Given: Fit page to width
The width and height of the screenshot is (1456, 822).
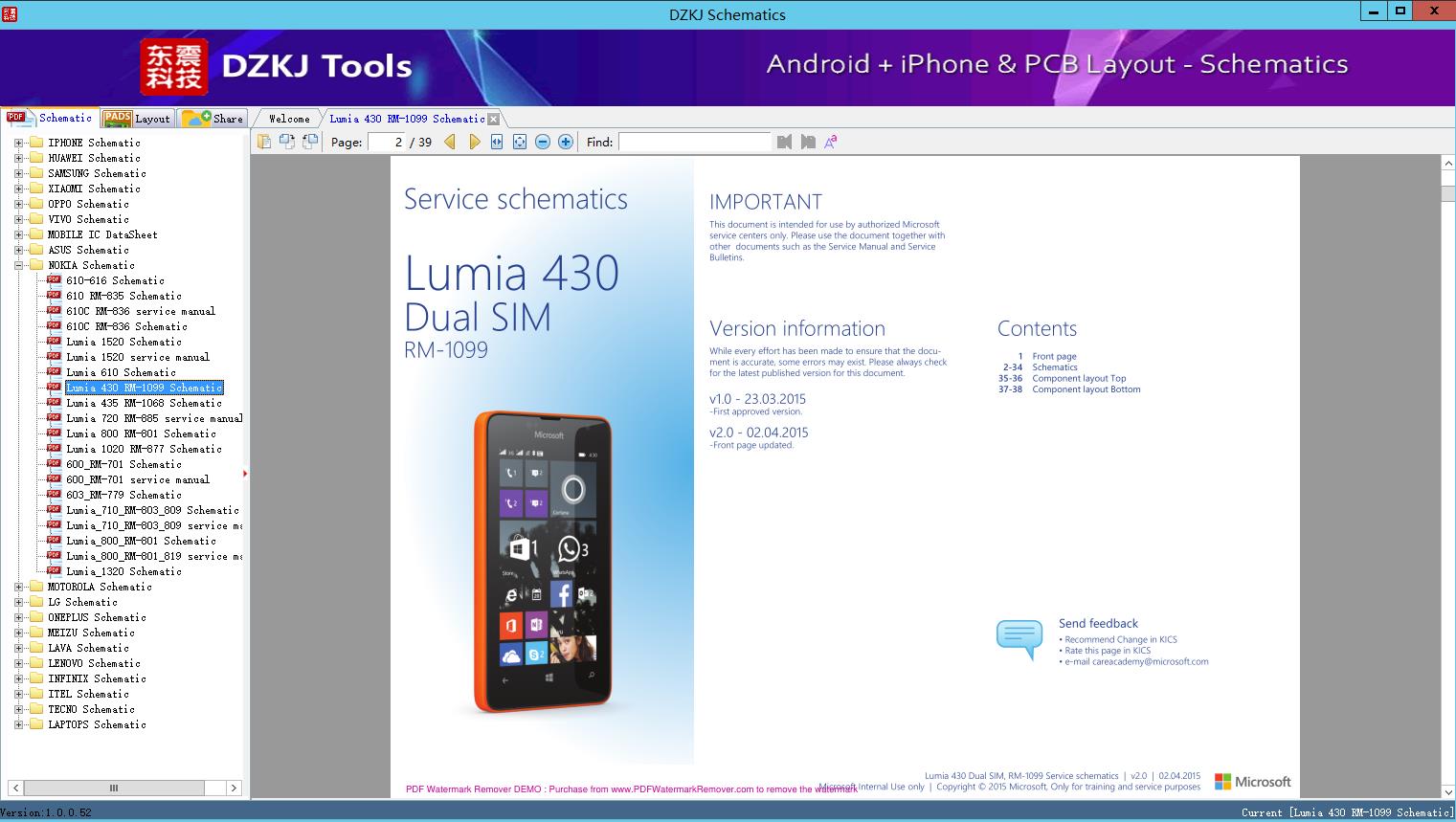Looking at the screenshot, I should pos(497,142).
